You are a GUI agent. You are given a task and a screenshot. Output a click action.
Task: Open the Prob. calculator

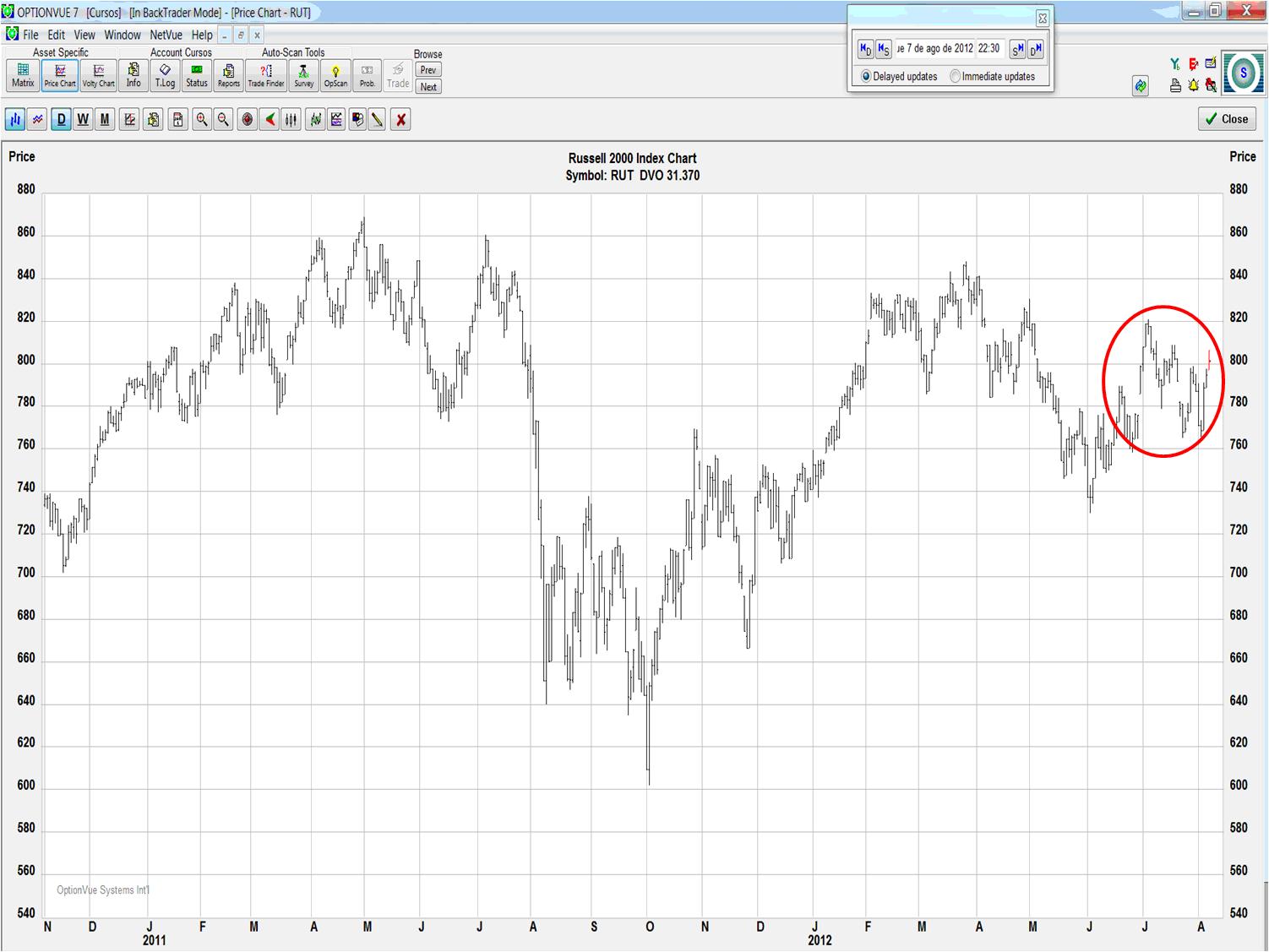(x=367, y=75)
